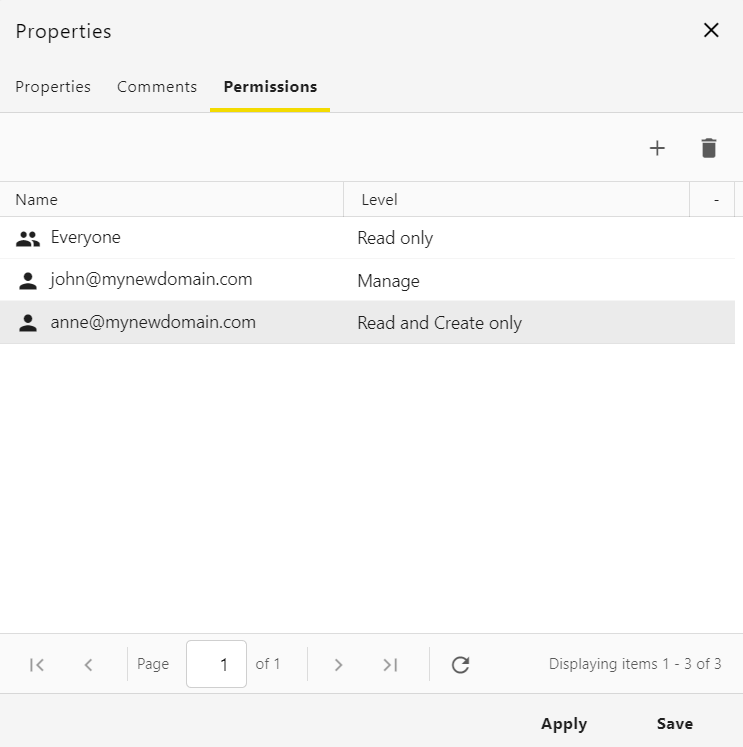
Task: Click Displaying items 1 - 3 of 3 text
Action: (635, 664)
